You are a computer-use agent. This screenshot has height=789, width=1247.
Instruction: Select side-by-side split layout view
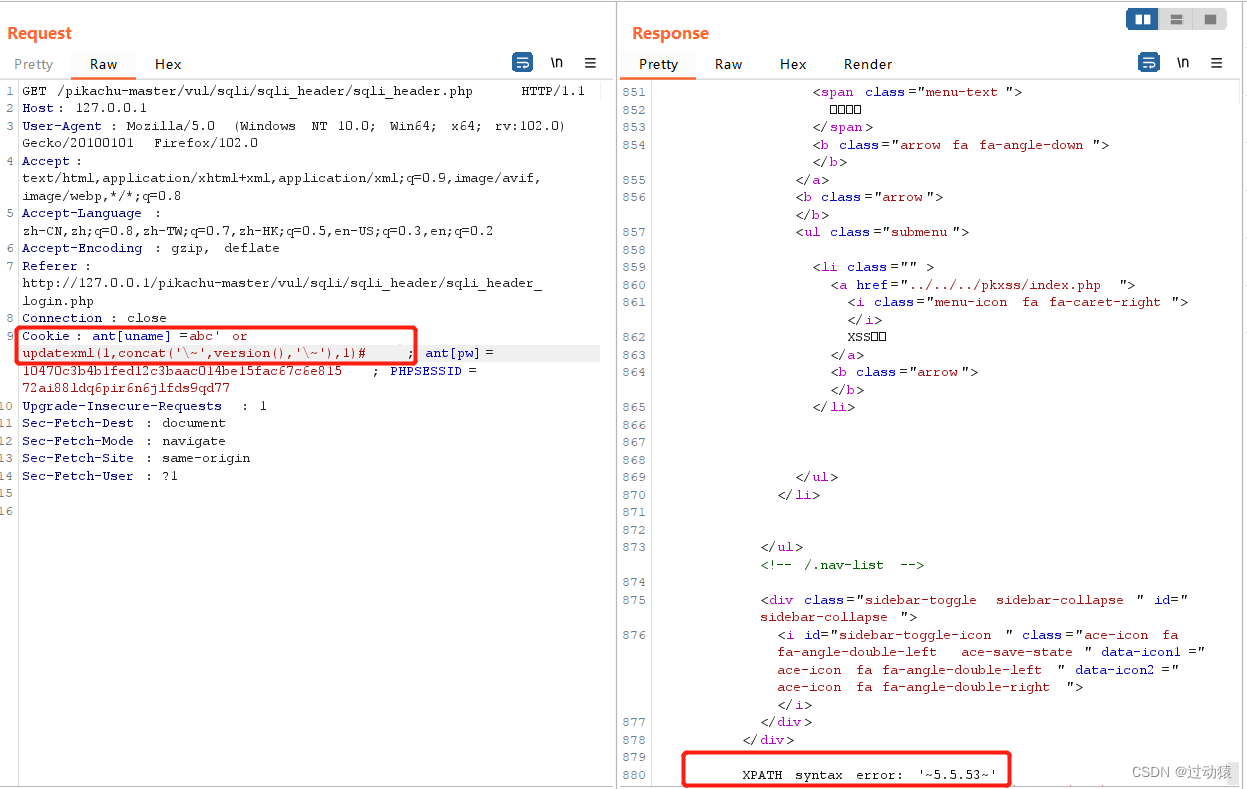tap(1142, 19)
